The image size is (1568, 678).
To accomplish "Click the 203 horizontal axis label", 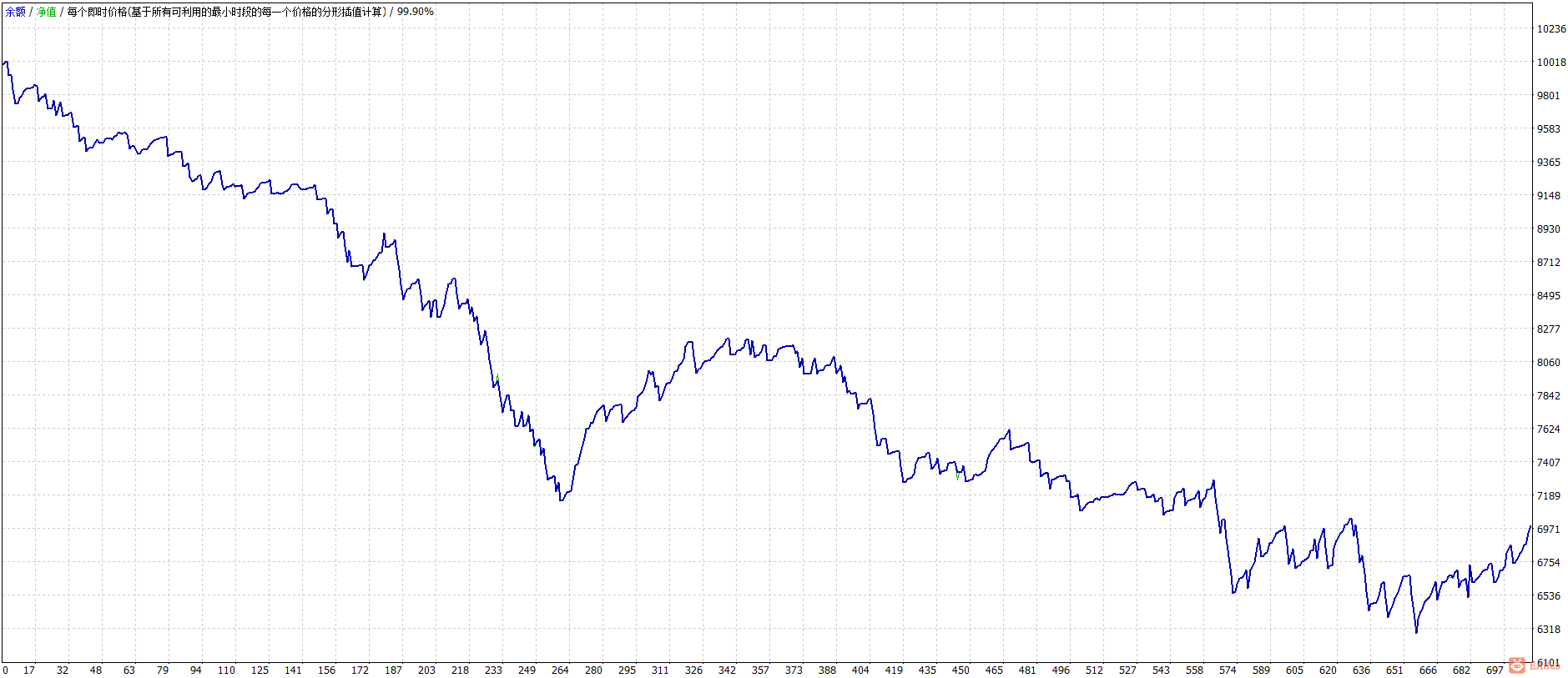I will [426, 670].
